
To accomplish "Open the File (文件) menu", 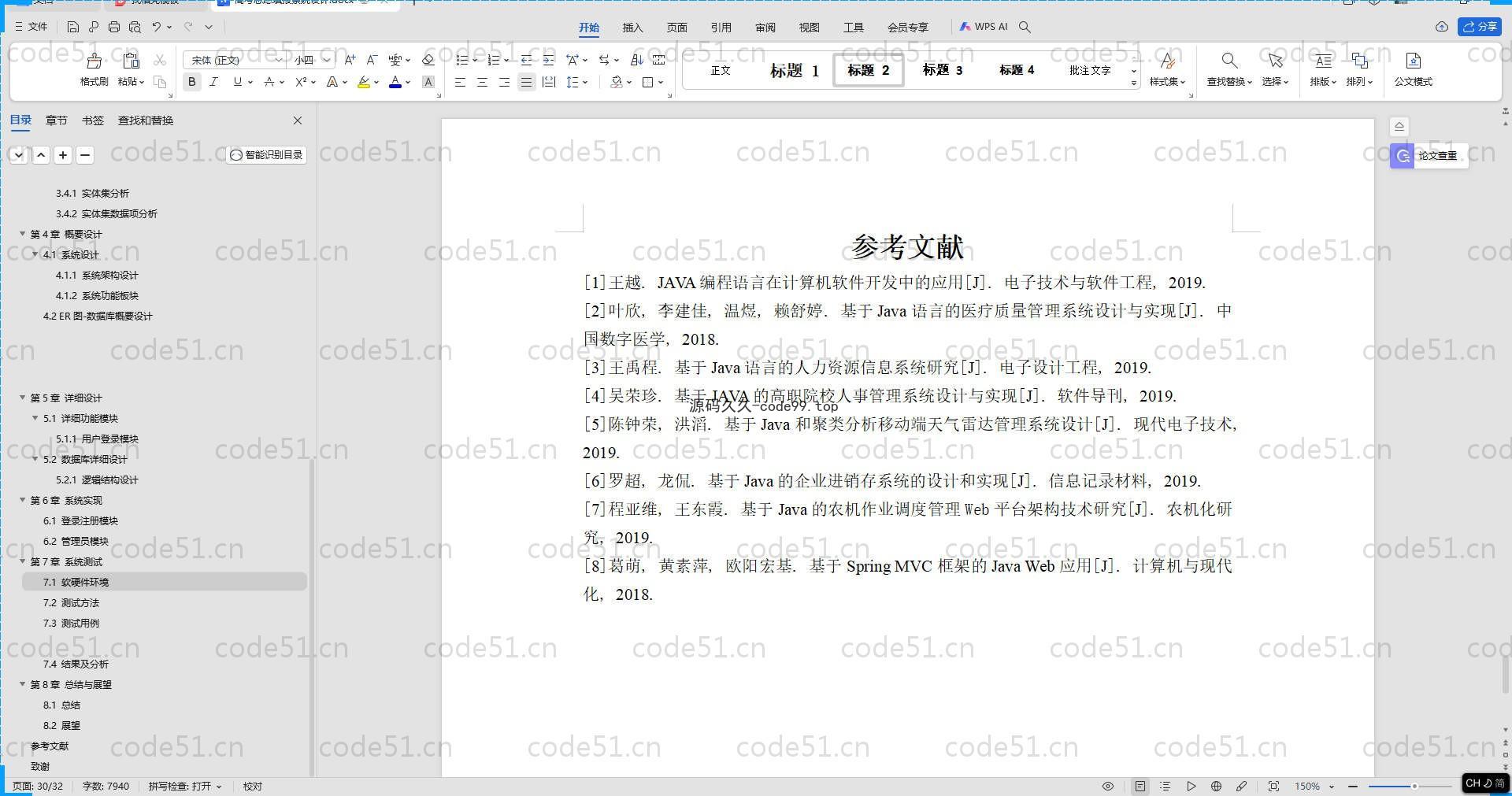I will (31, 27).
